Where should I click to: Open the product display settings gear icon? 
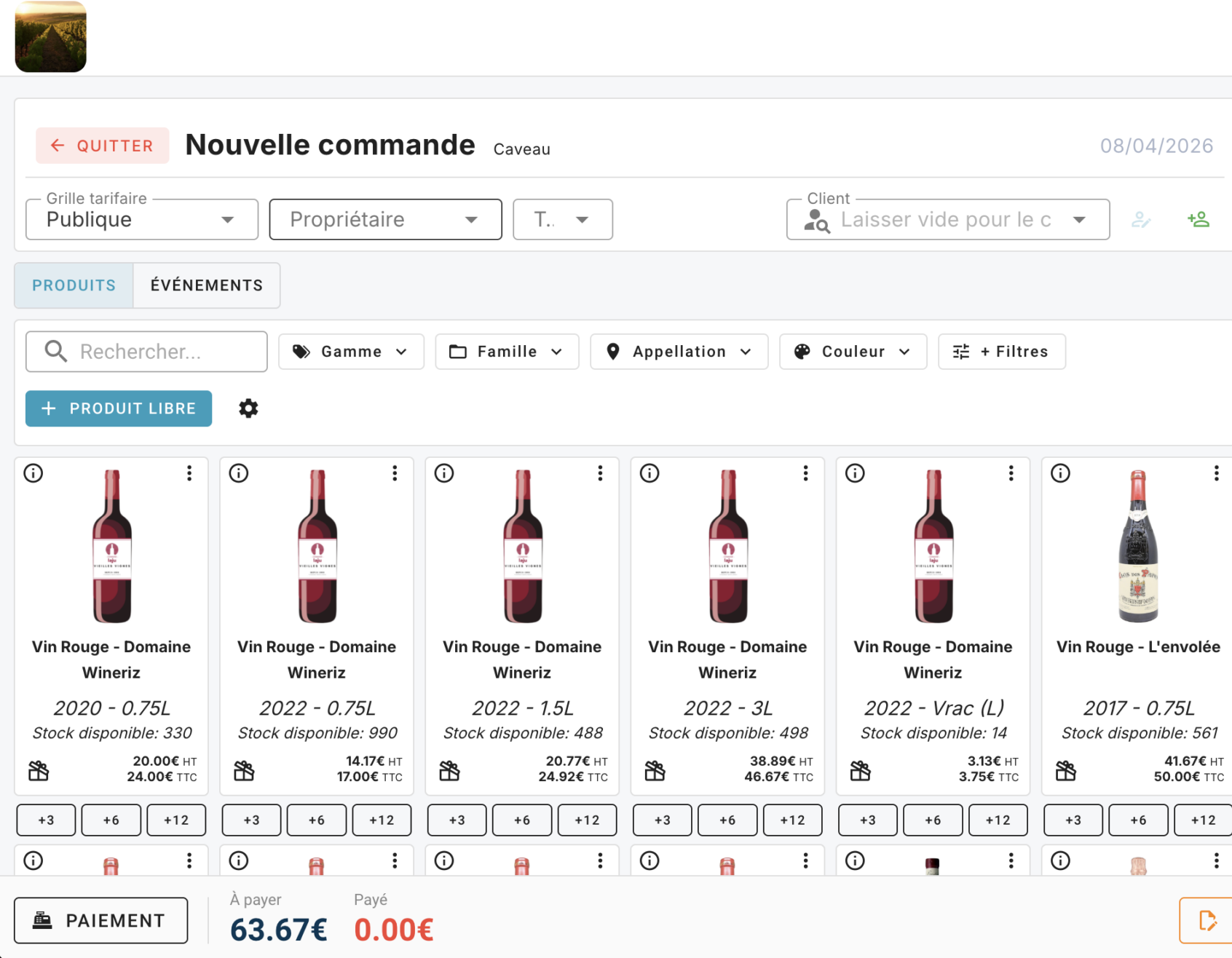248,408
